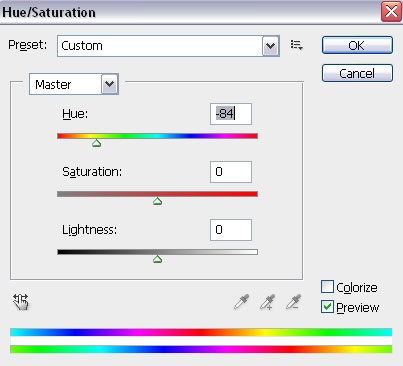Click the Custom preset combo box

(168, 46)
